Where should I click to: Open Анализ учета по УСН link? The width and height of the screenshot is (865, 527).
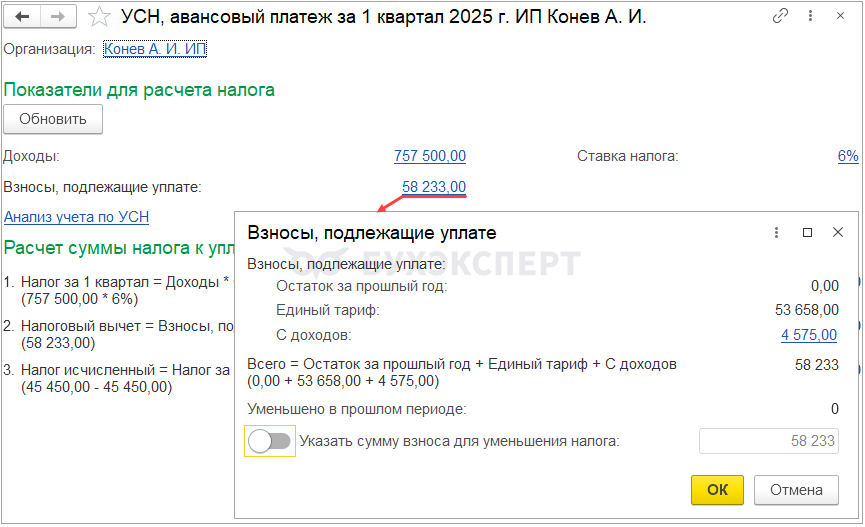click(77, 217)
